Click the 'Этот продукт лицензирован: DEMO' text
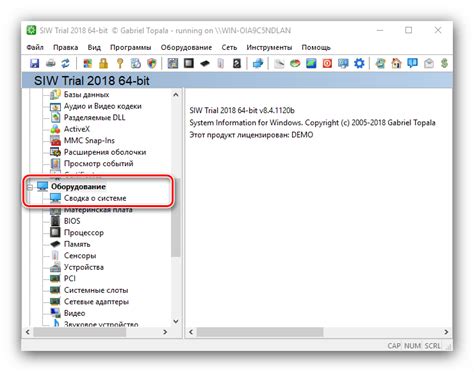The height and width of the screenshot is (372, 474). [251, 135]
